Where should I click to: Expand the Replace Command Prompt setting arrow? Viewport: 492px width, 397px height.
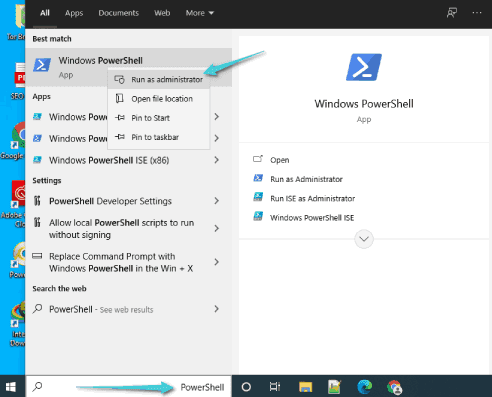click(217, 262)
